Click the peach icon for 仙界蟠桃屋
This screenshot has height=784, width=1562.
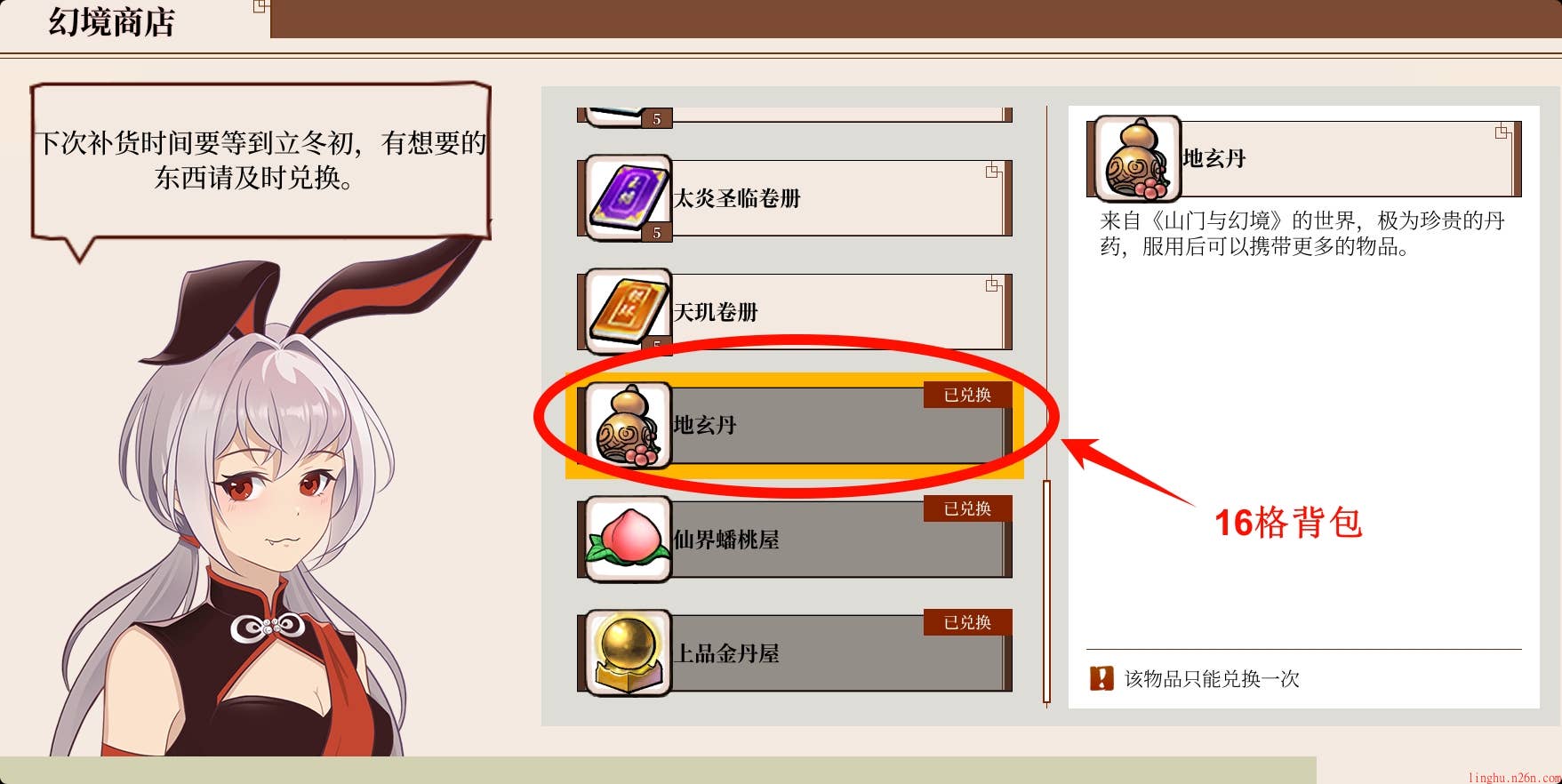[628, 539]
